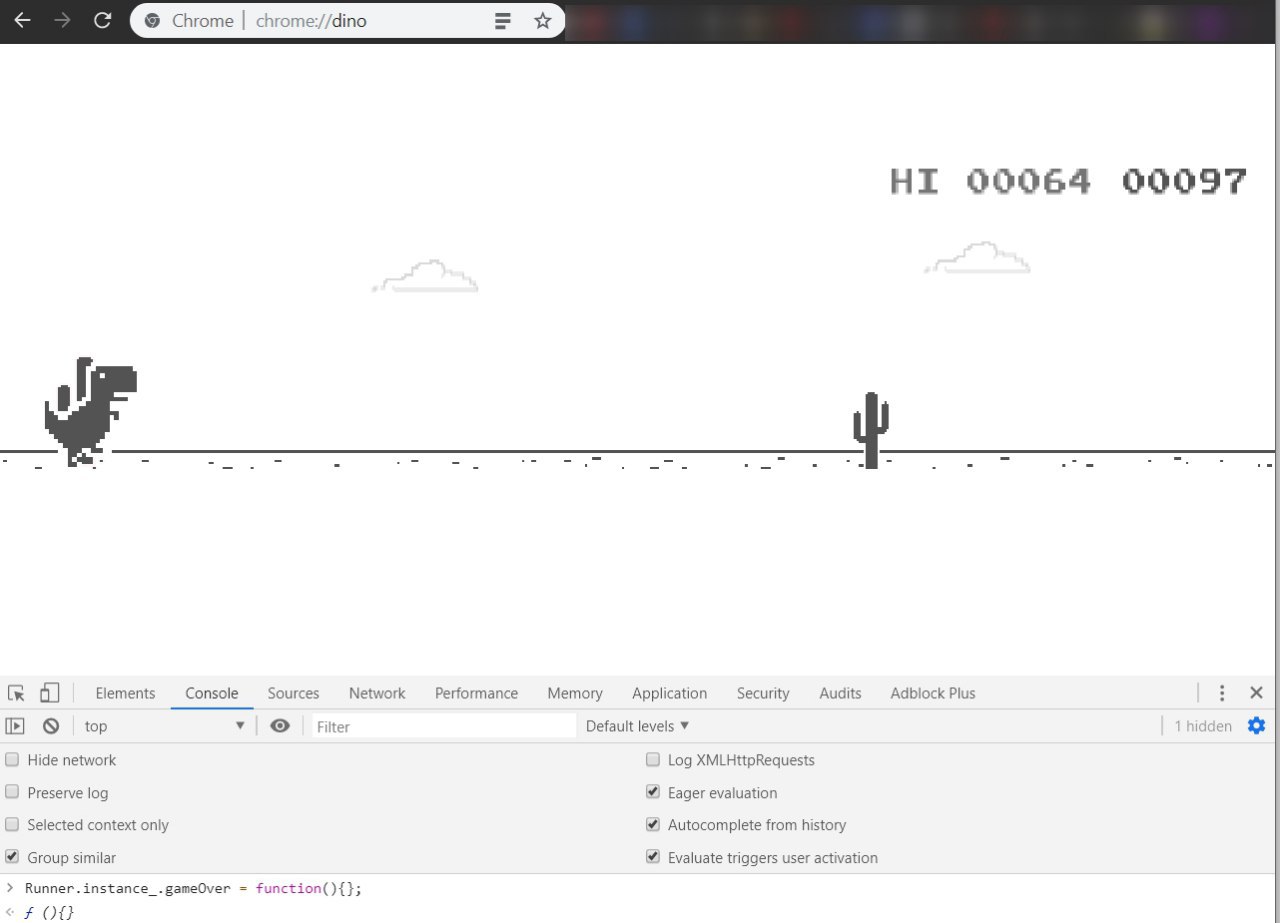Check the Preserve log option
This screenshot has width=1280, height=923.
click(12, 793)
